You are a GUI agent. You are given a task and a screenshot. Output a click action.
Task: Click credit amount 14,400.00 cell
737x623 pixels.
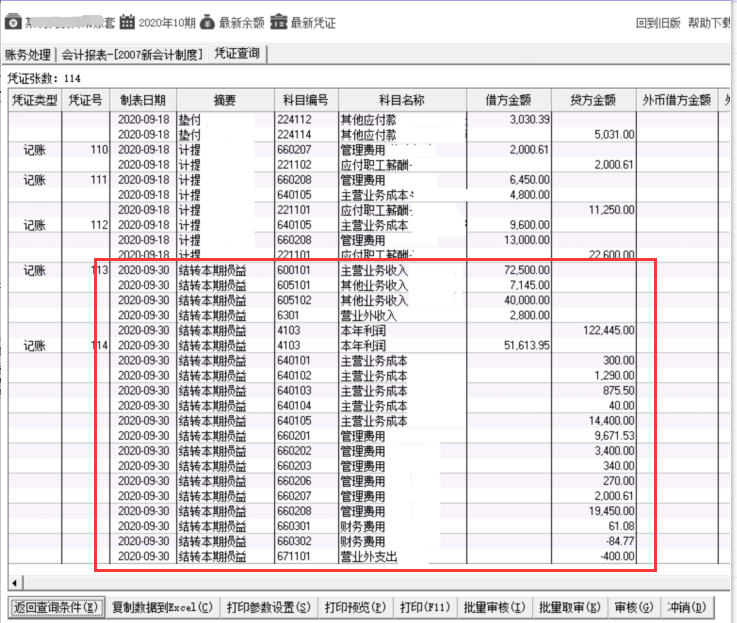(593, 421)
